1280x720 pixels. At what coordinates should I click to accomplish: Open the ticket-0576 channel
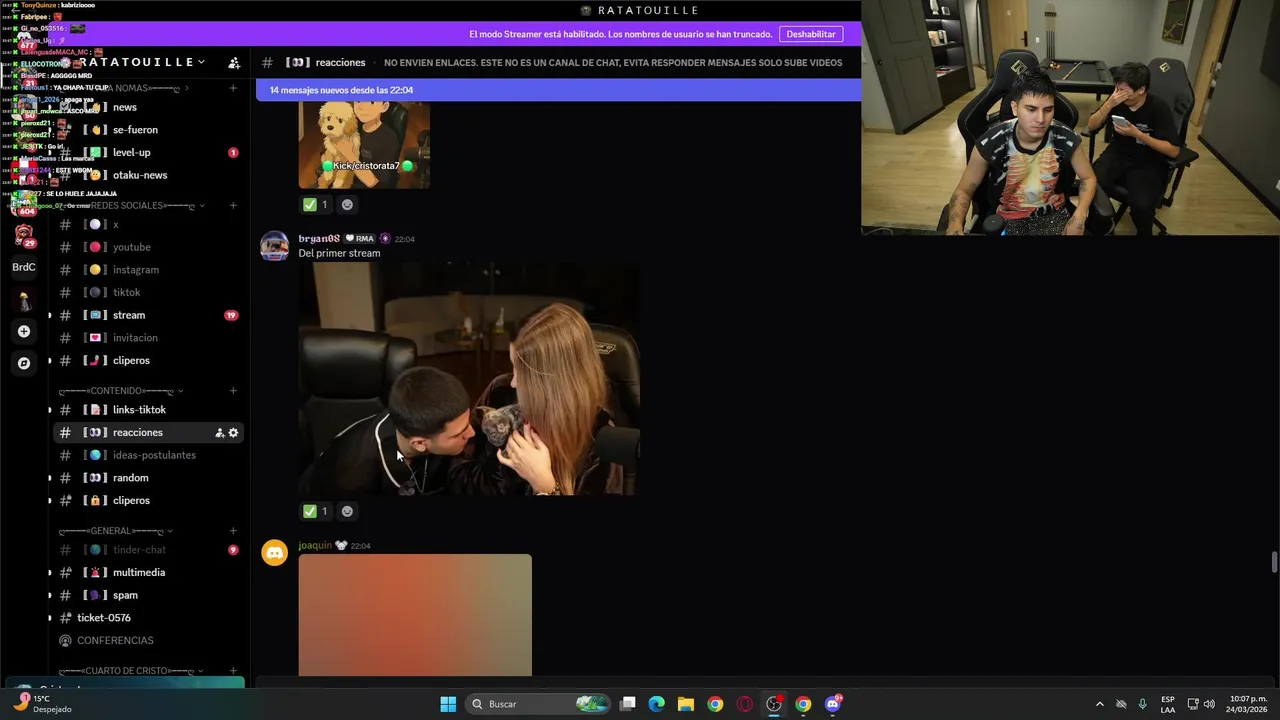[x=147, y=618]
